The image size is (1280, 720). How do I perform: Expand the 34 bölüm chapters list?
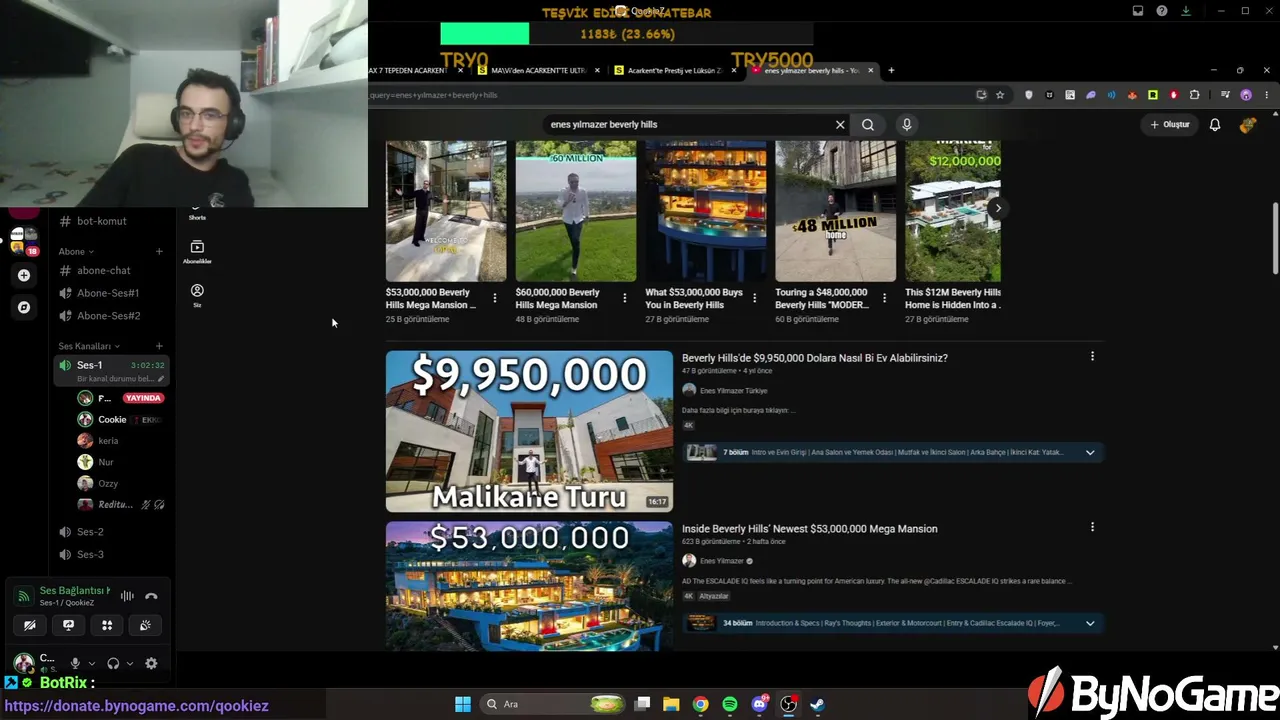tap(1090, 623)
